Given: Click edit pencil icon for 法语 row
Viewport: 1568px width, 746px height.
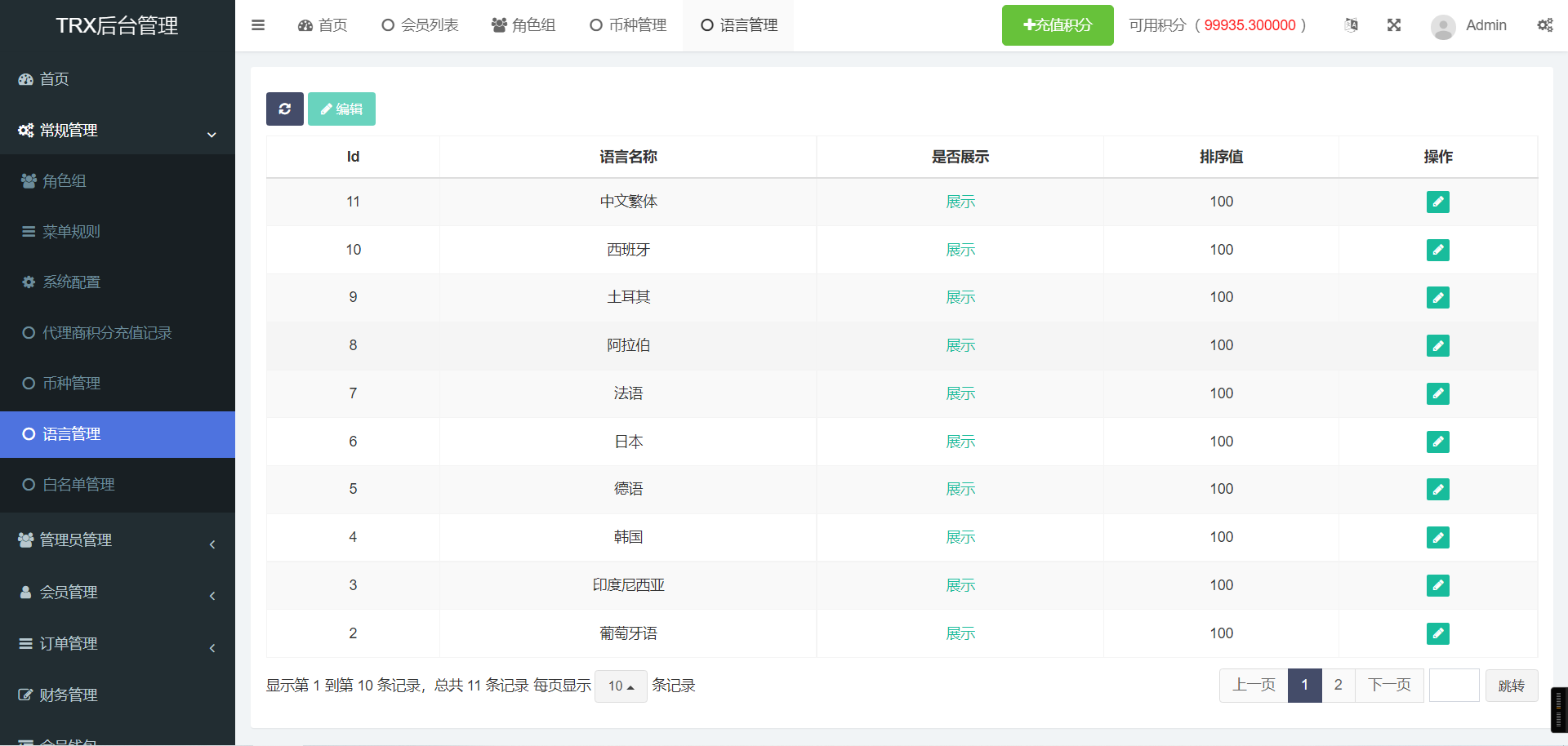Looking at the screenshot, I should coord(1437,393).
